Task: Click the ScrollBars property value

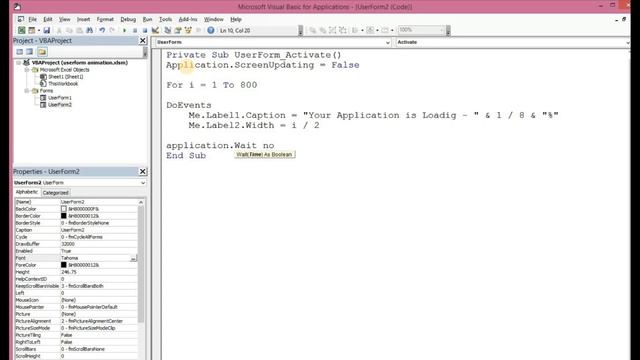Action: pos(98,349)
